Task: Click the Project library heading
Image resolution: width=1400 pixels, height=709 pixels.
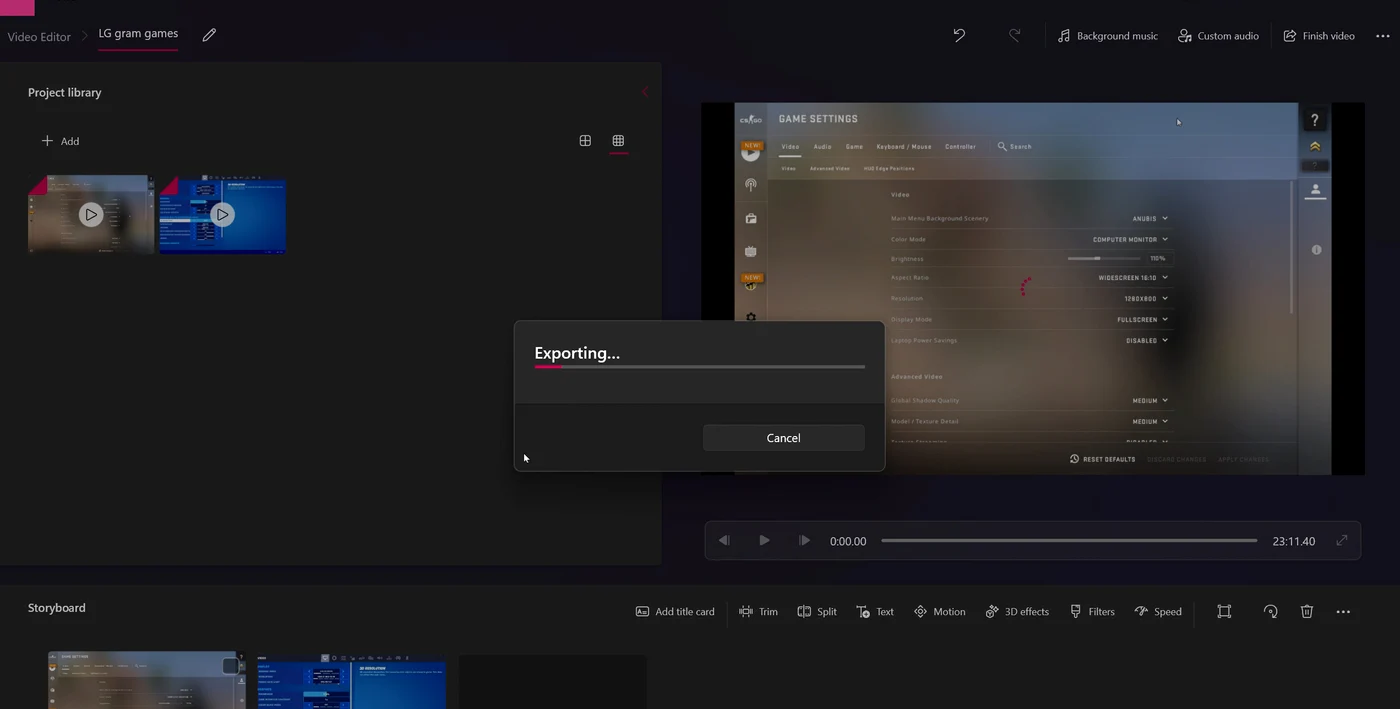Action: (x=65, y=92)
